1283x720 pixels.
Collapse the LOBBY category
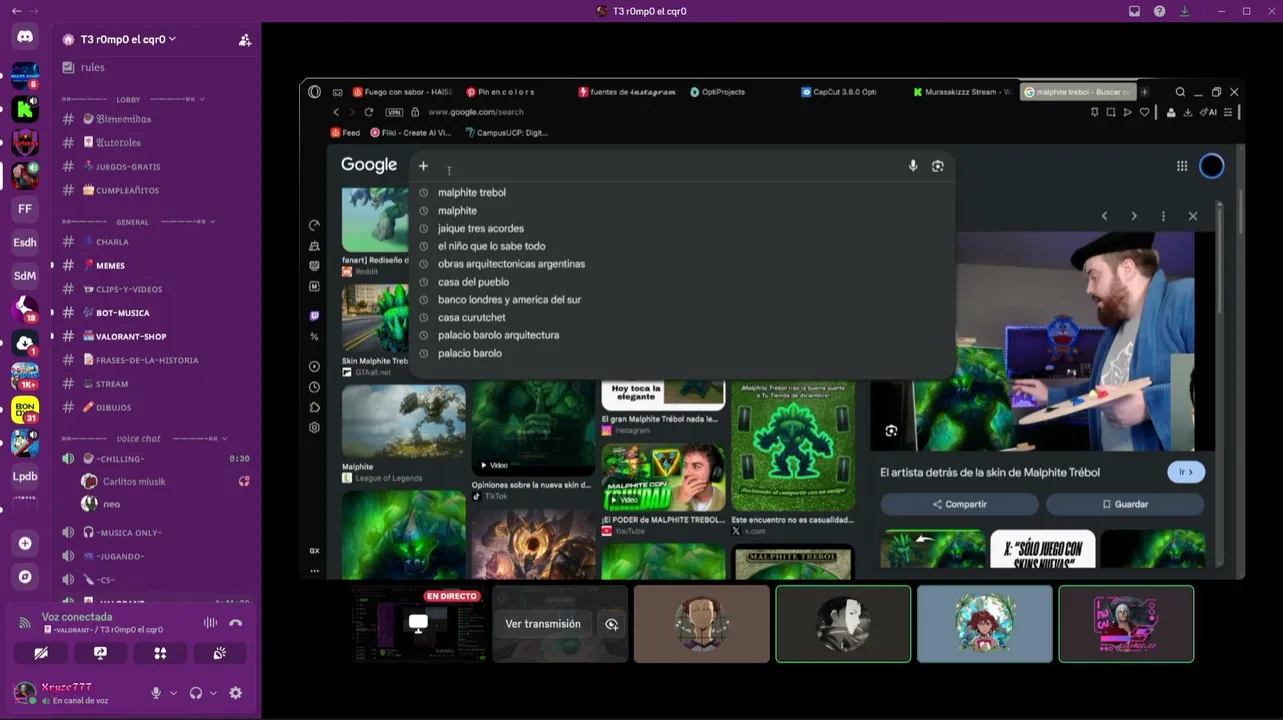132,100
